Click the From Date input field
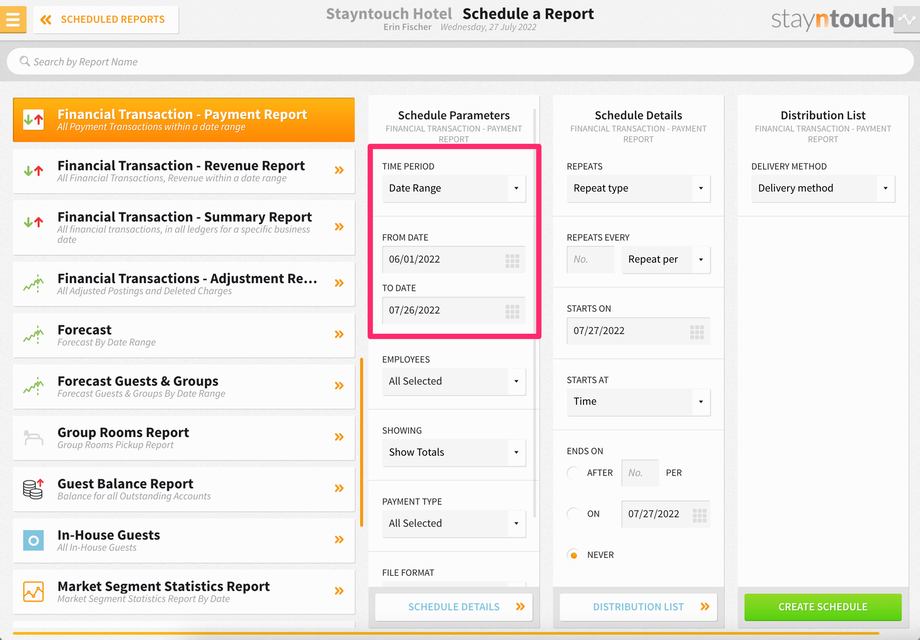The image size is (920, 640). pos(454,259)
